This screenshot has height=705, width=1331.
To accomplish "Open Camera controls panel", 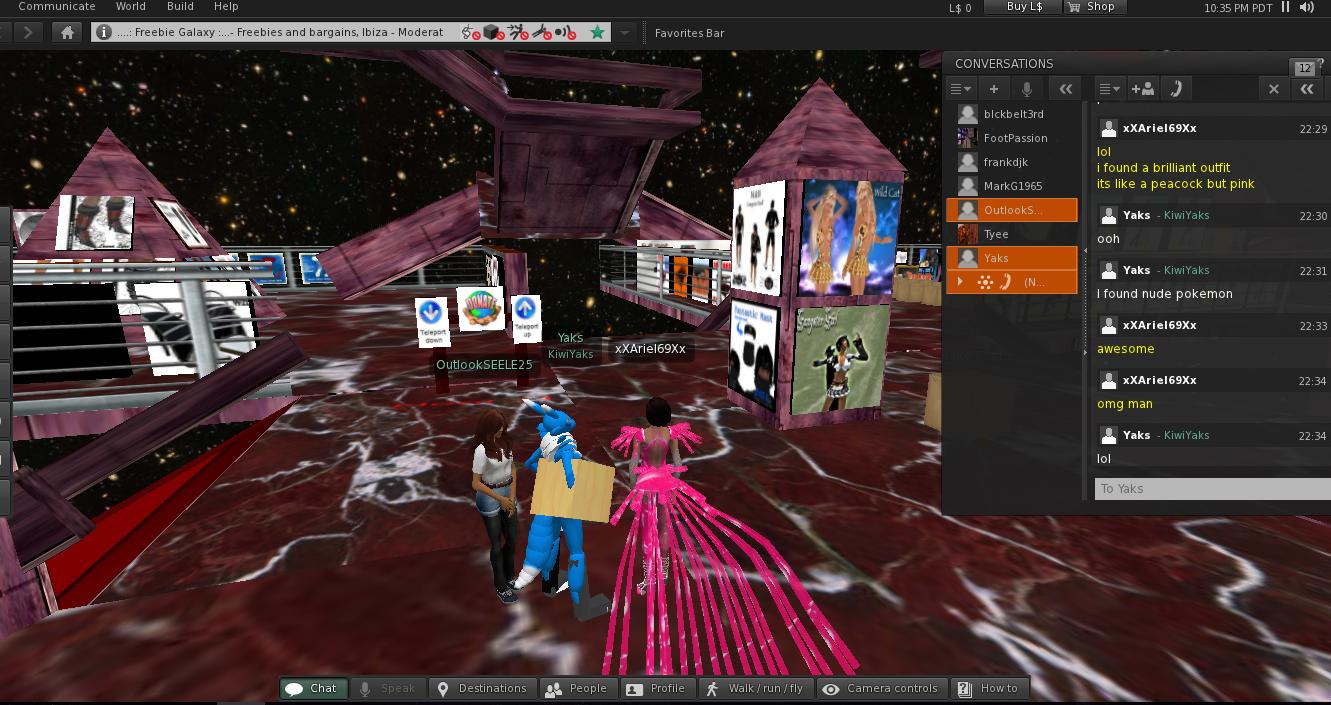I will 882,688.
